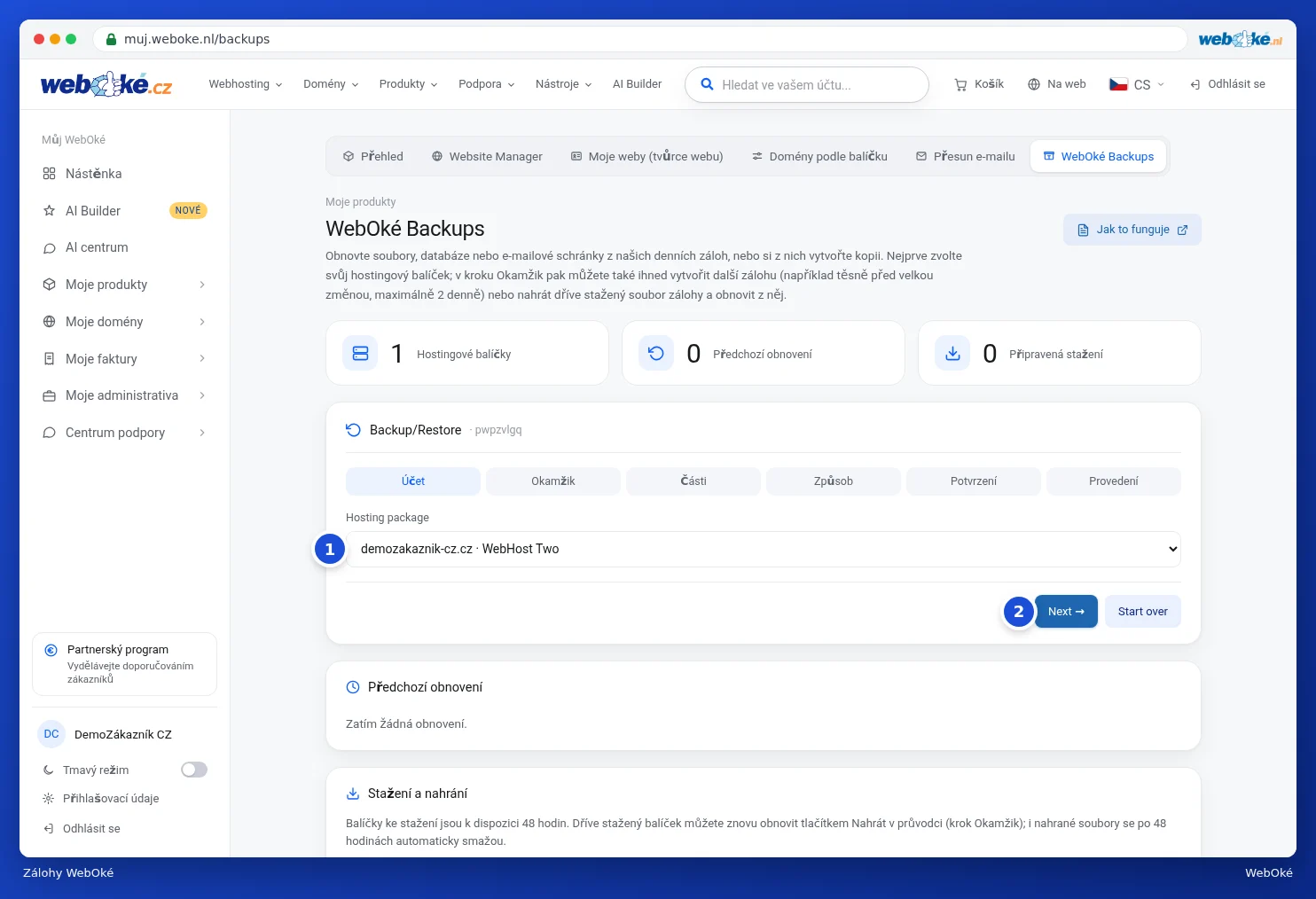Open Domény podle balíčku tab
The width and height of the screenshot is (1316, 899).
pos(819,156)
